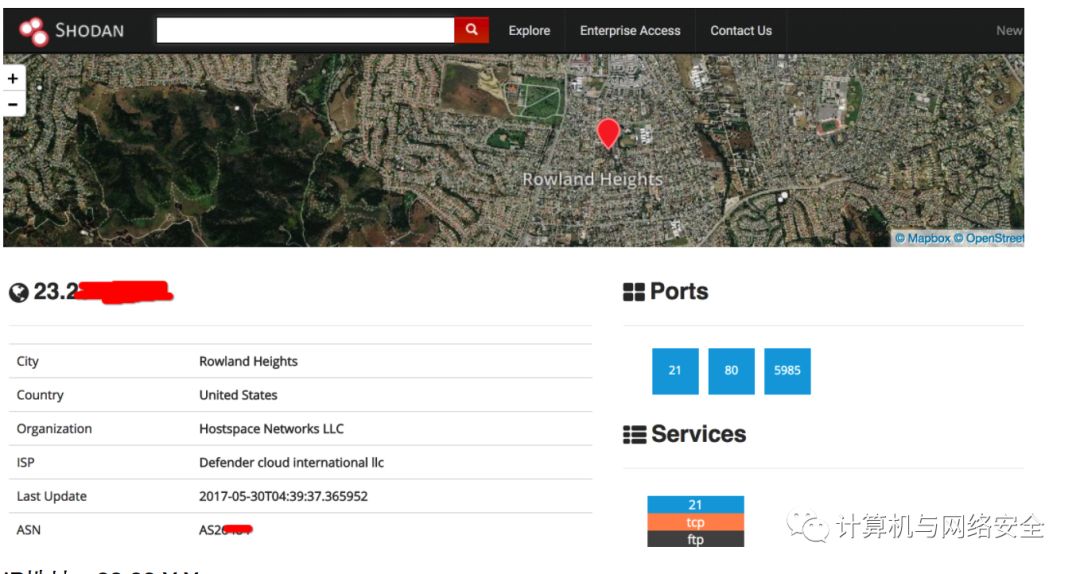Click the red location pin on map
The image size is (1080, 574).
point(608,133)
